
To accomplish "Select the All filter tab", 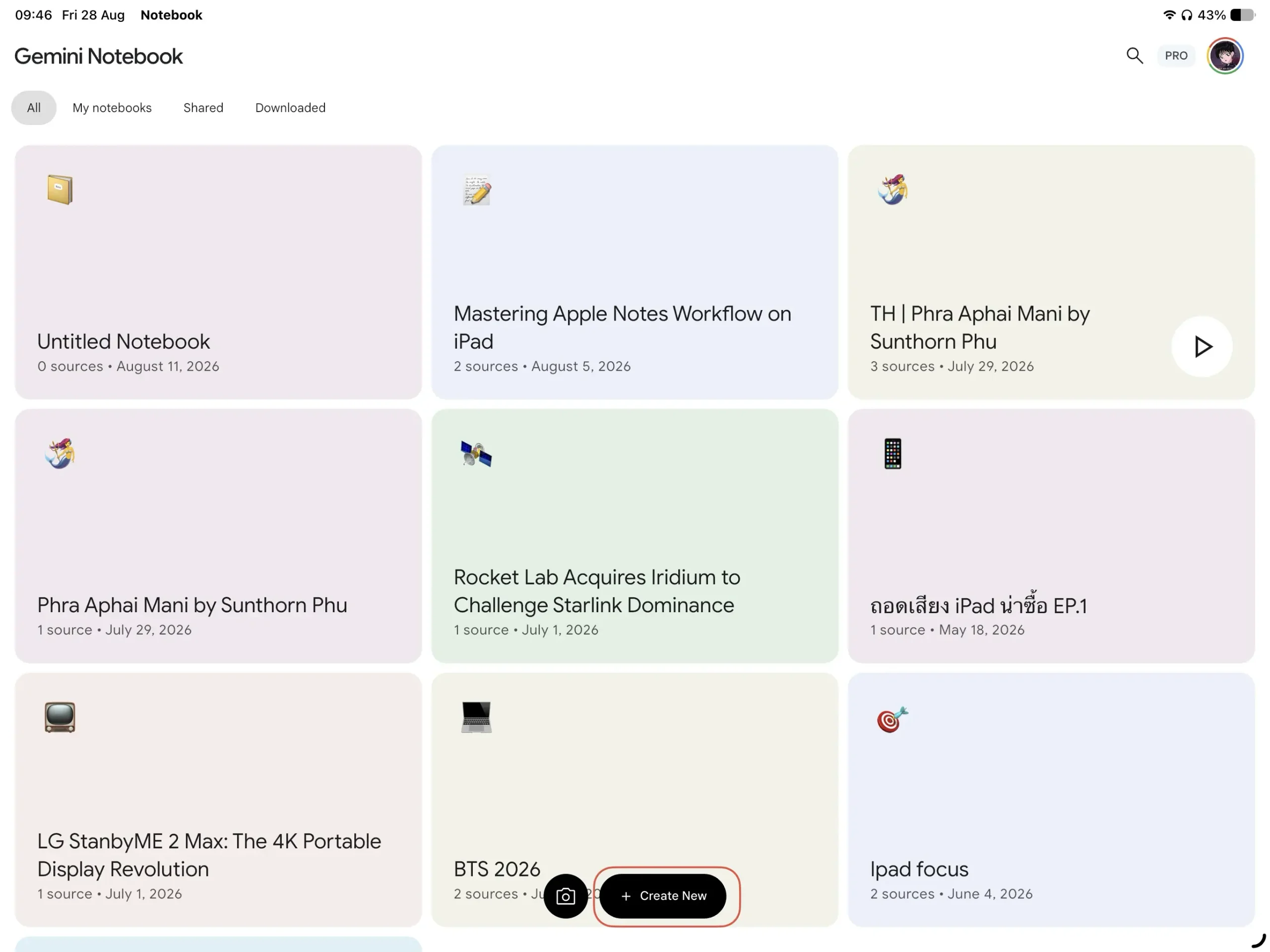I will point(34,107).
